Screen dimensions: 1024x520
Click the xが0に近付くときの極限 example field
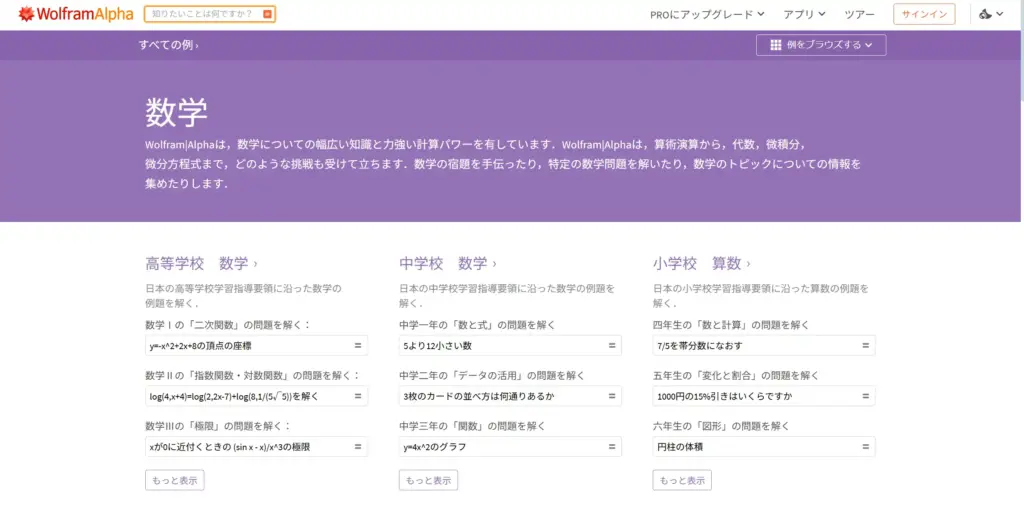coord(256,447)
